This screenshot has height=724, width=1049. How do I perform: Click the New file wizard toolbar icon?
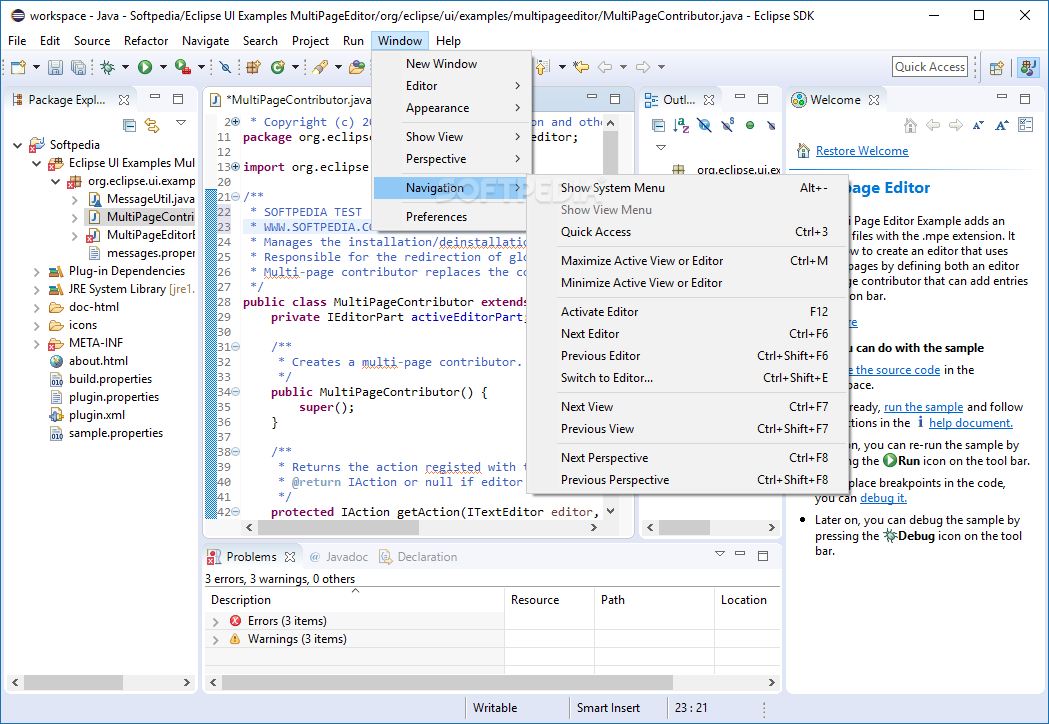18,67
